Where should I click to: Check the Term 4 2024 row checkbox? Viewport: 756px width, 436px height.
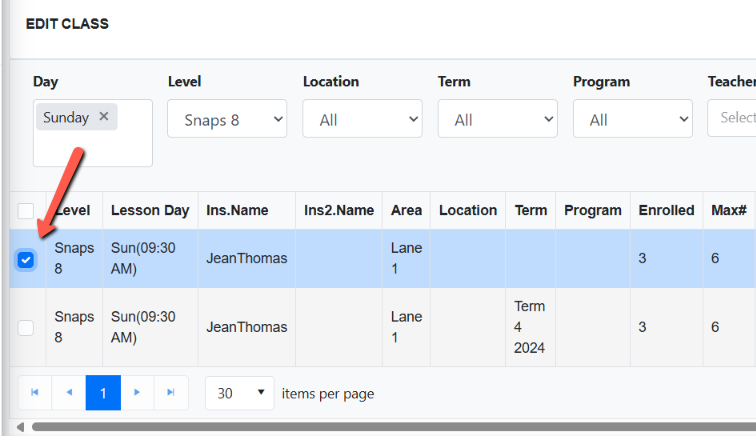pos(26,328)
